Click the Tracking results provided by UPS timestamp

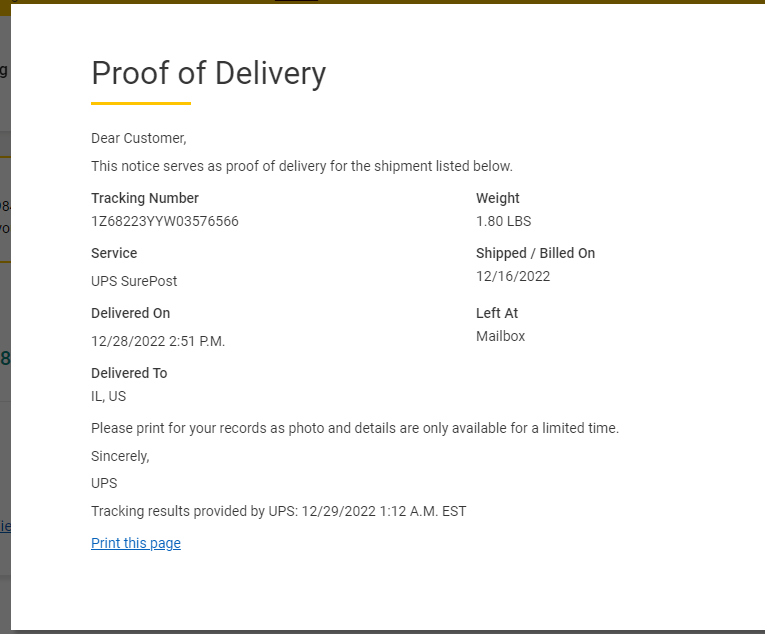(x=279, y=511)
